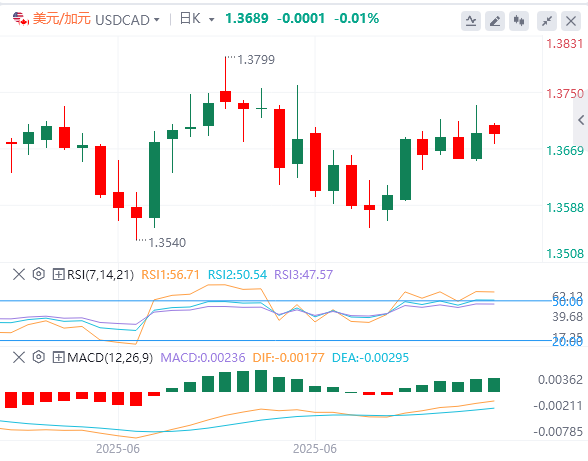This screenshot has height=461, width=588.
Task: Click the US-Canada flag icon
Action: pos(21,18)
